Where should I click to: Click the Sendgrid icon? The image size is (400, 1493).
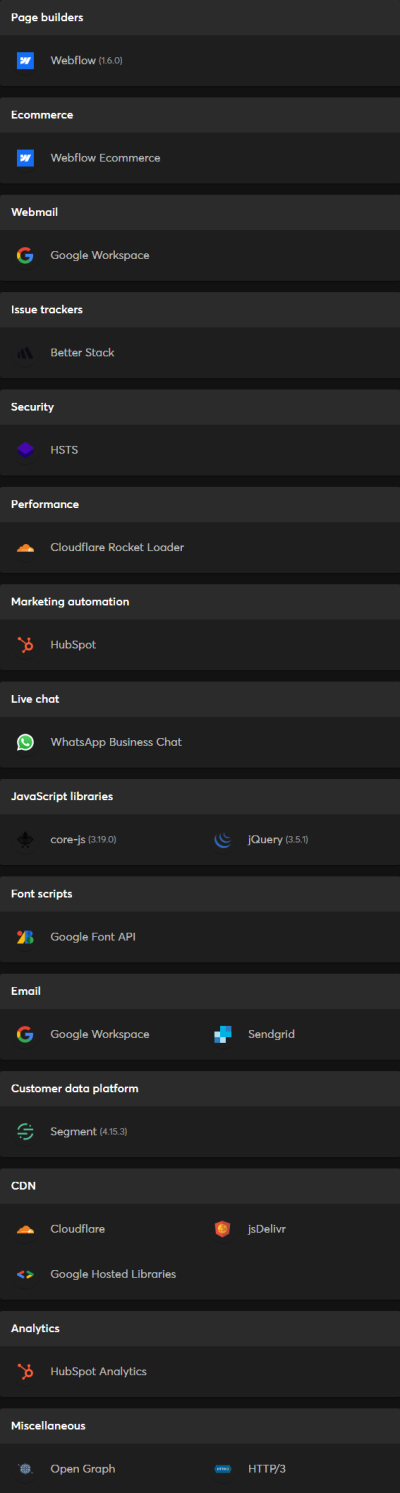(223, 1034)
